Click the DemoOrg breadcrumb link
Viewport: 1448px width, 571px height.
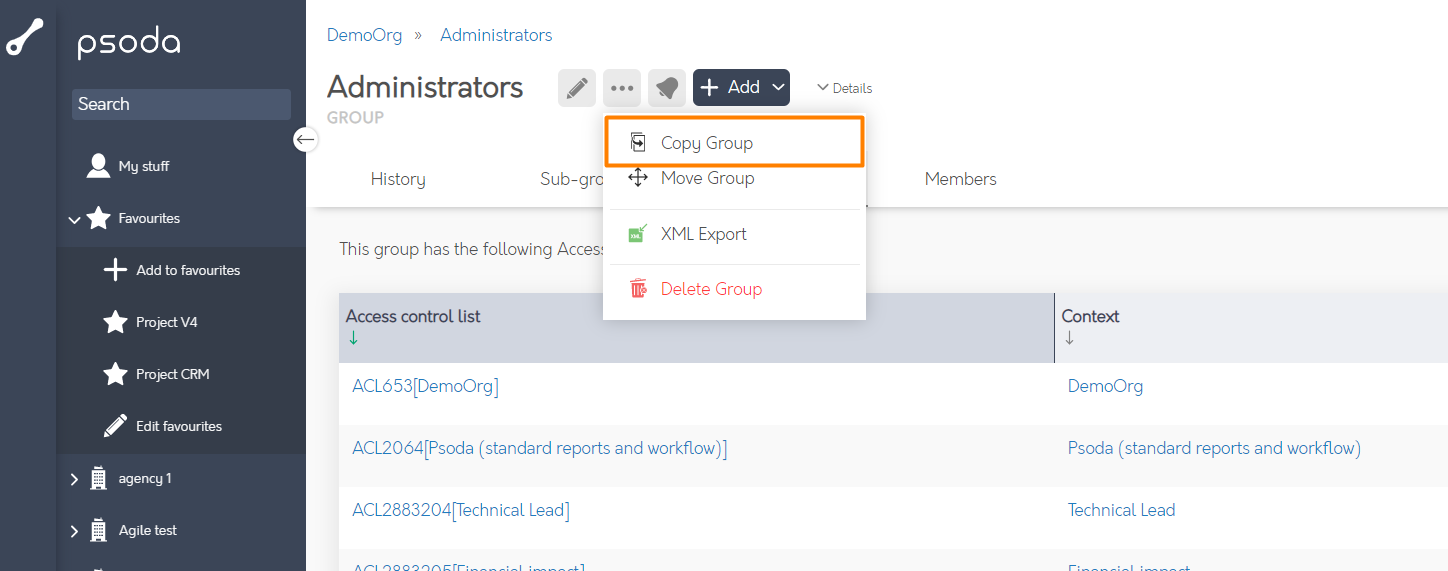pos(364,35)
